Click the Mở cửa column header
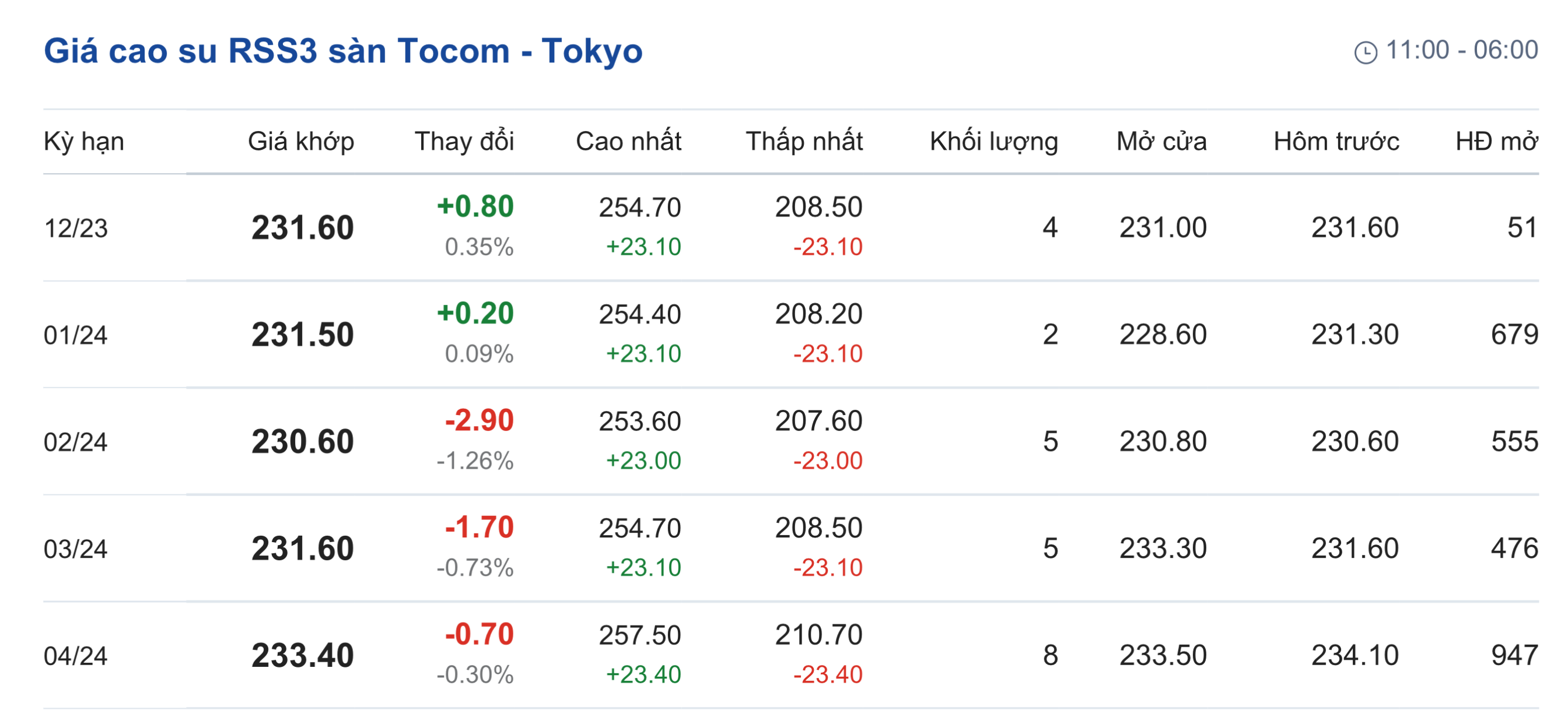The width and height of the screenshot is (1568, 724). [1161, 141]
